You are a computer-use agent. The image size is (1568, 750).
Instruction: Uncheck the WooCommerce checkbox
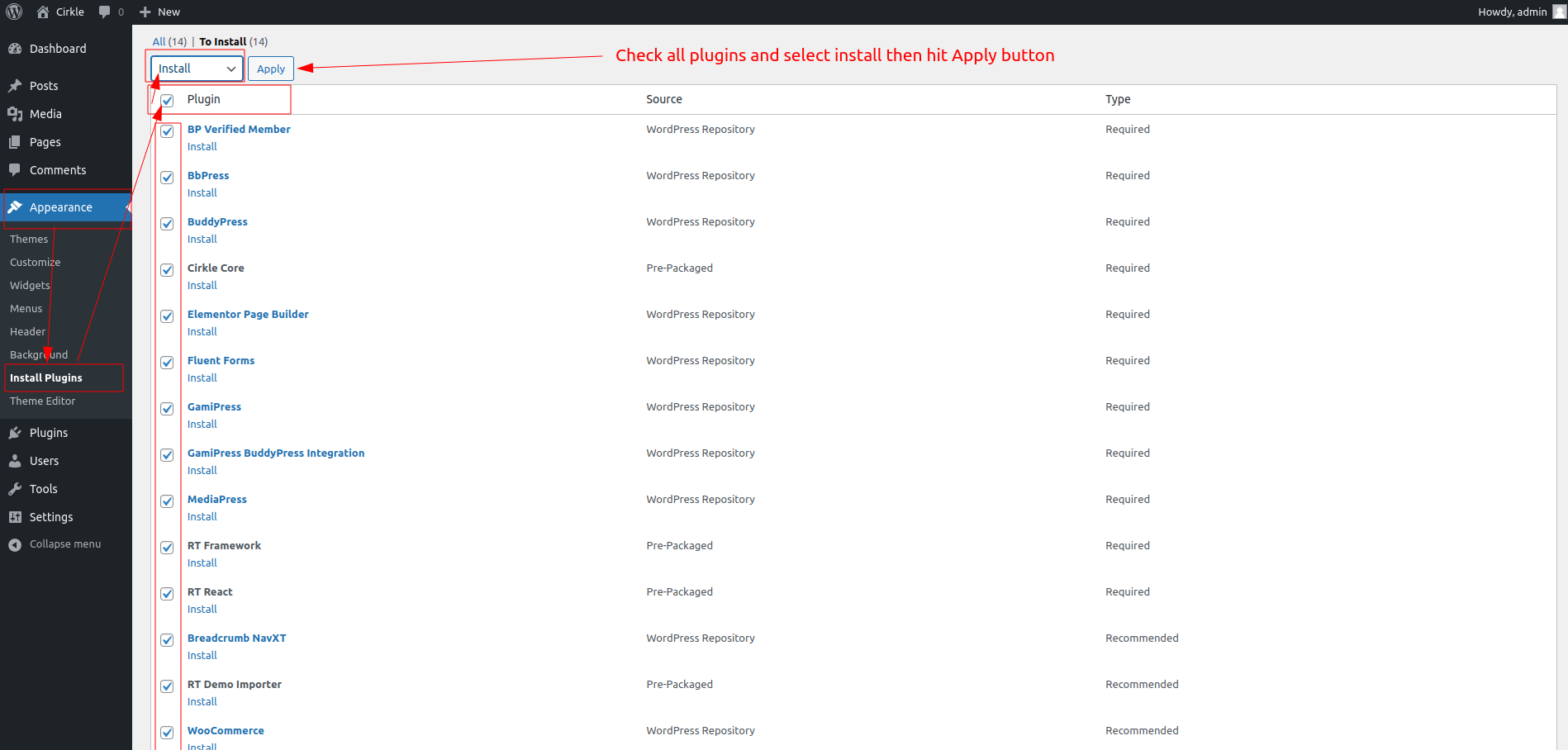pos(168,733)
